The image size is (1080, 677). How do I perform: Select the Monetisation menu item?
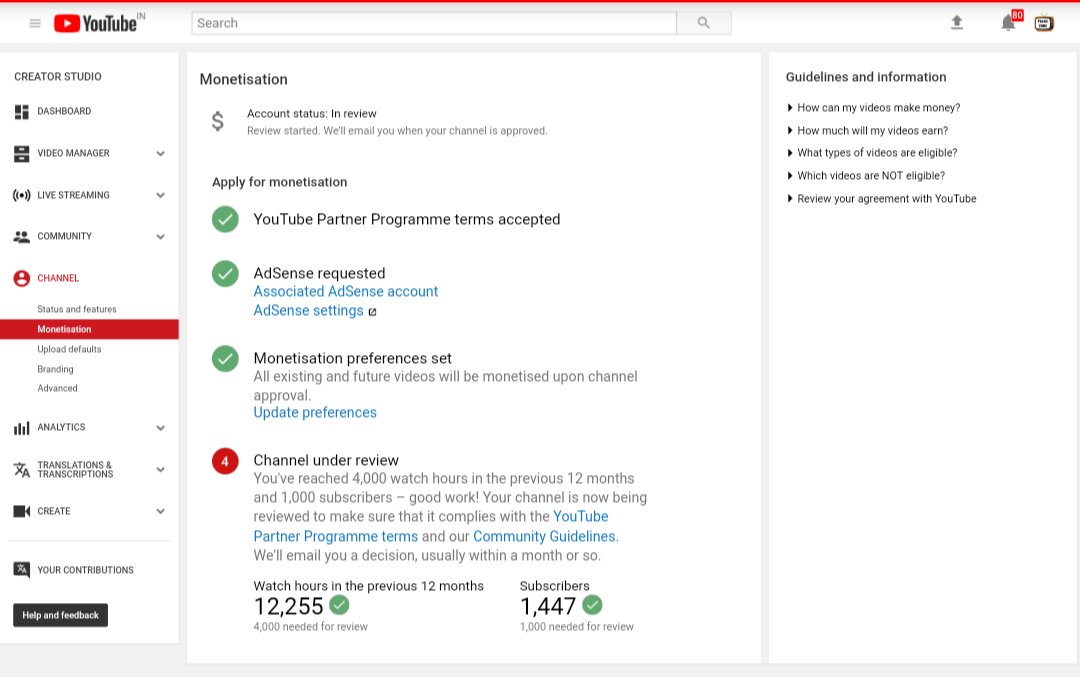click(90, 329)
